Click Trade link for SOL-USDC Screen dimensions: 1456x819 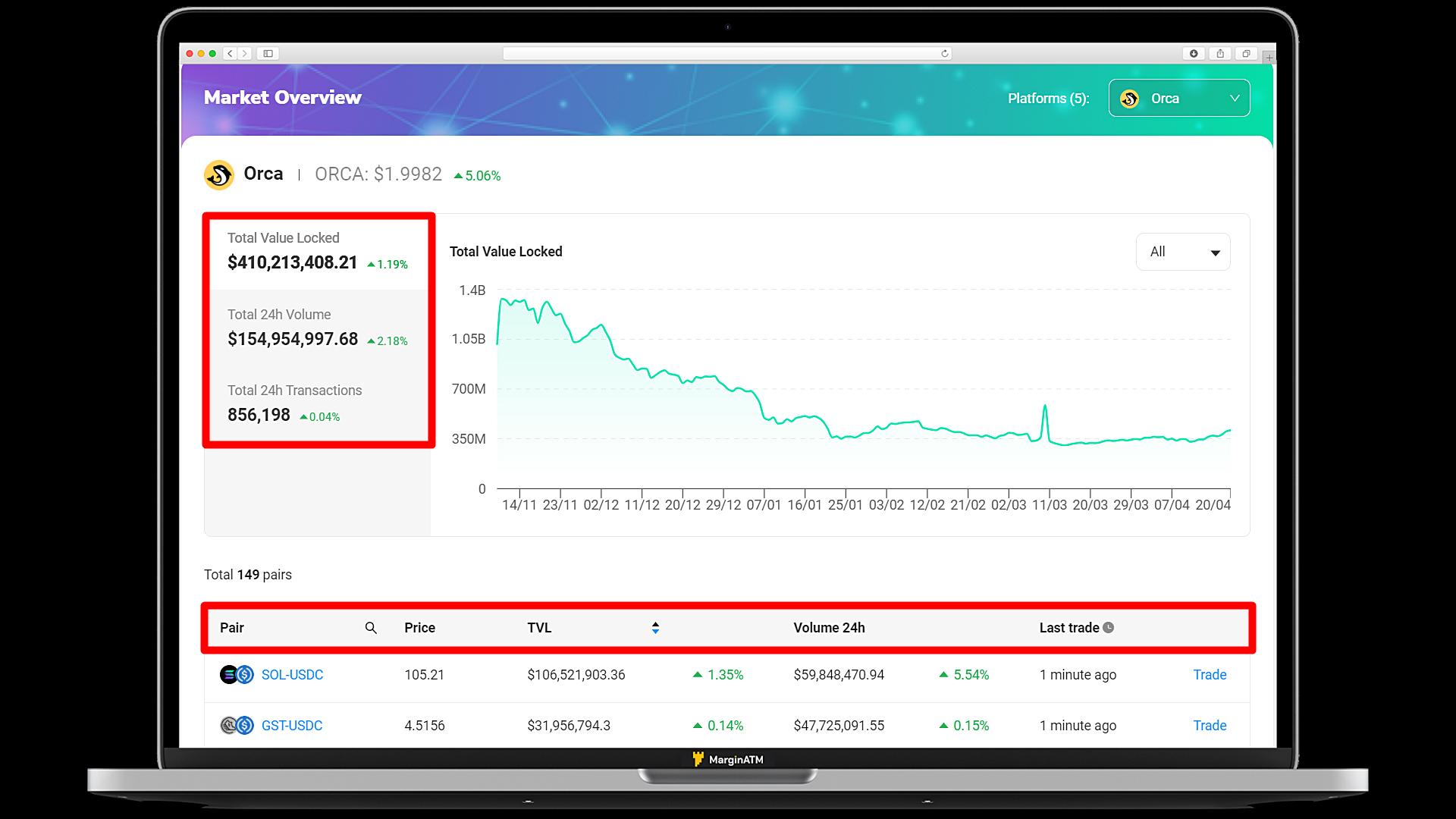tap(1210, 675)
